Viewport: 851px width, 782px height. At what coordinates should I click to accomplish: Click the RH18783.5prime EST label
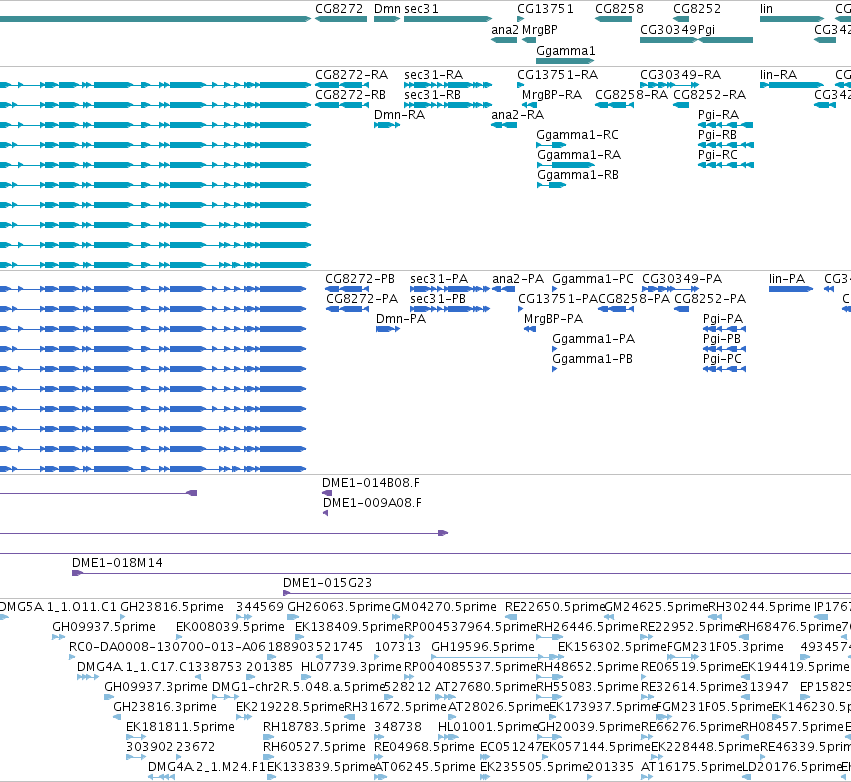314,727
